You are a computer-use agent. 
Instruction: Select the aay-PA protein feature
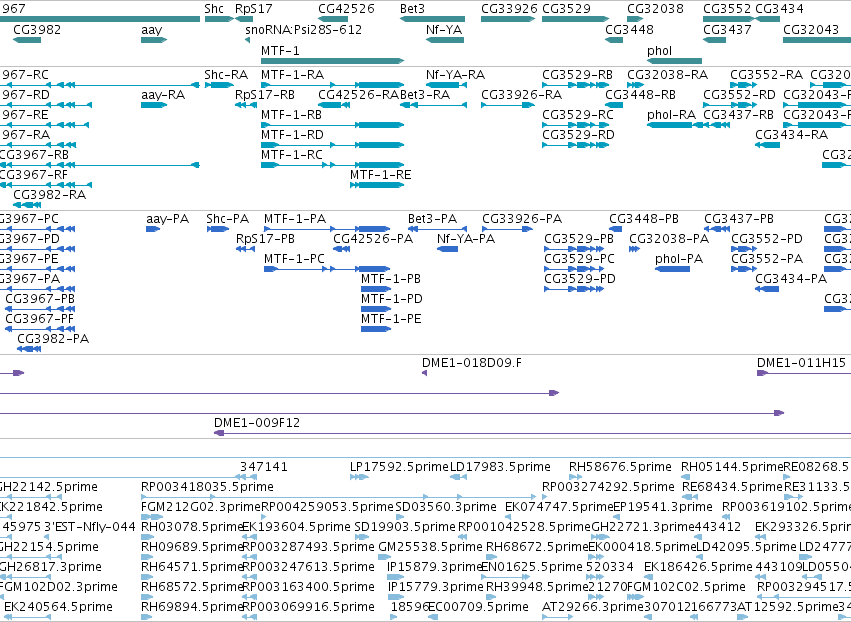[153, 229]
